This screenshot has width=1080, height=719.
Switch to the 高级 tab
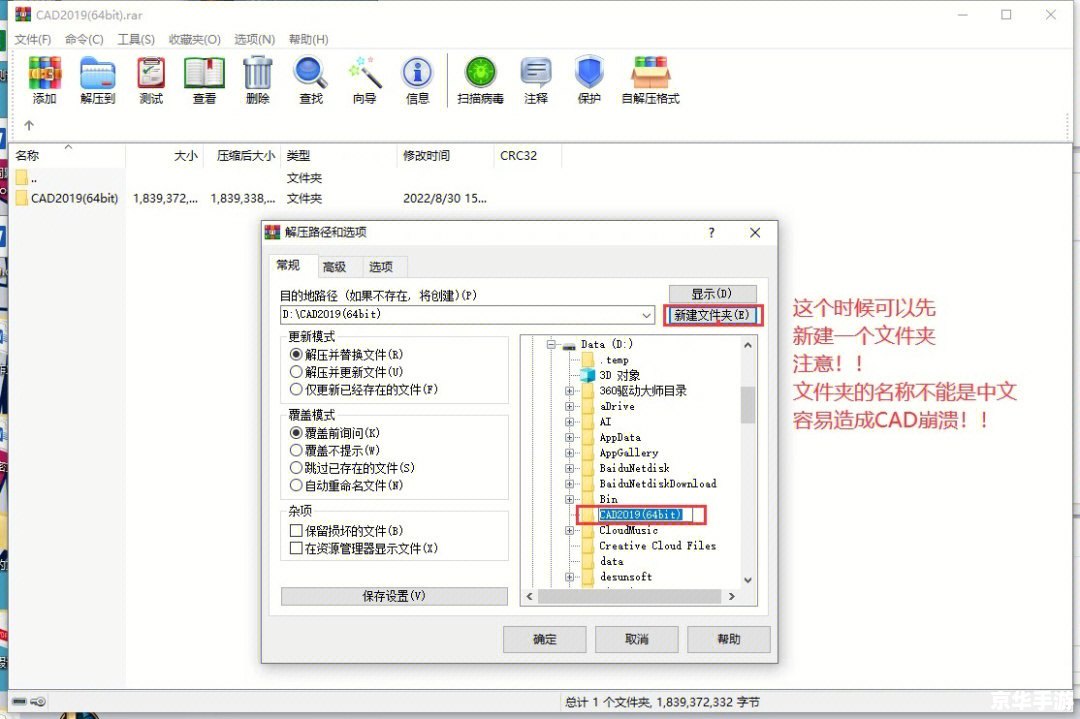coord(335,267)
